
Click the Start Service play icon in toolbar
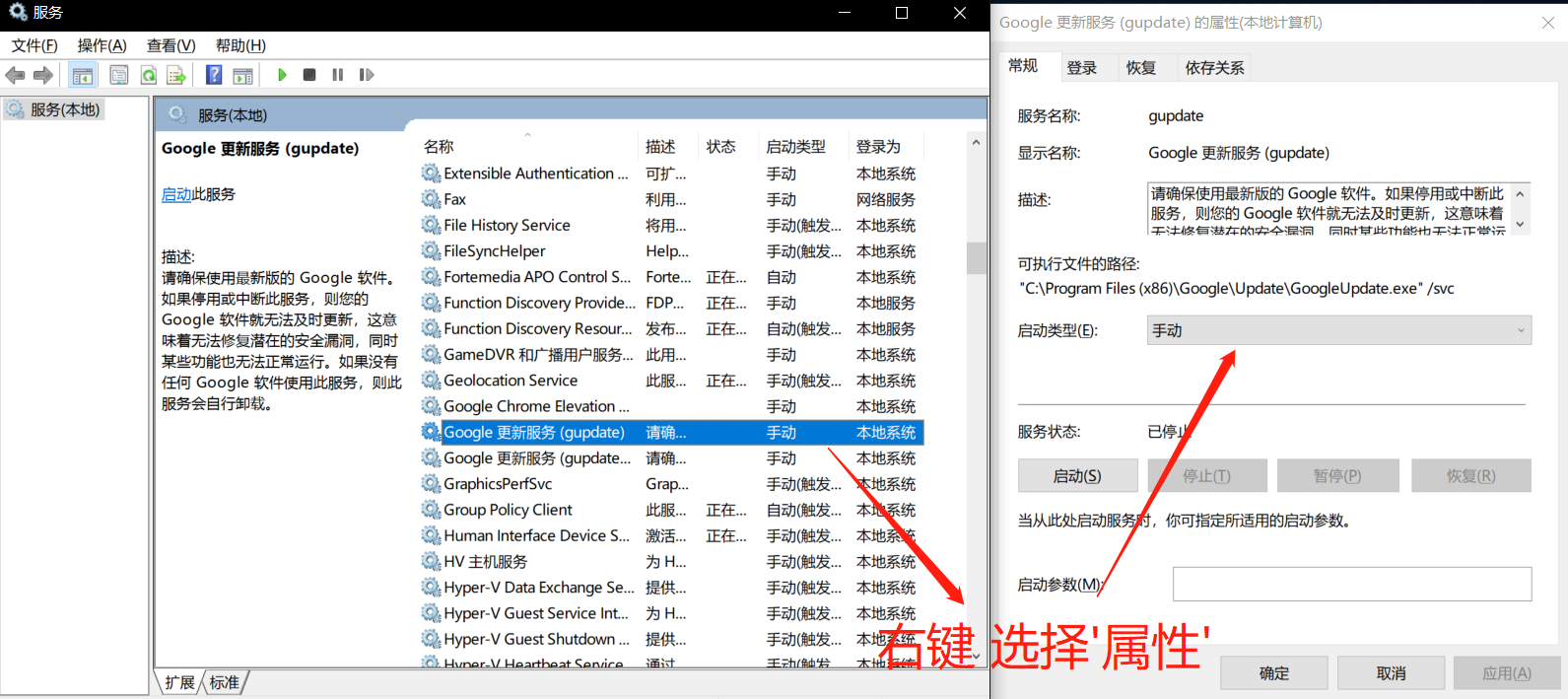click(283, 75)
